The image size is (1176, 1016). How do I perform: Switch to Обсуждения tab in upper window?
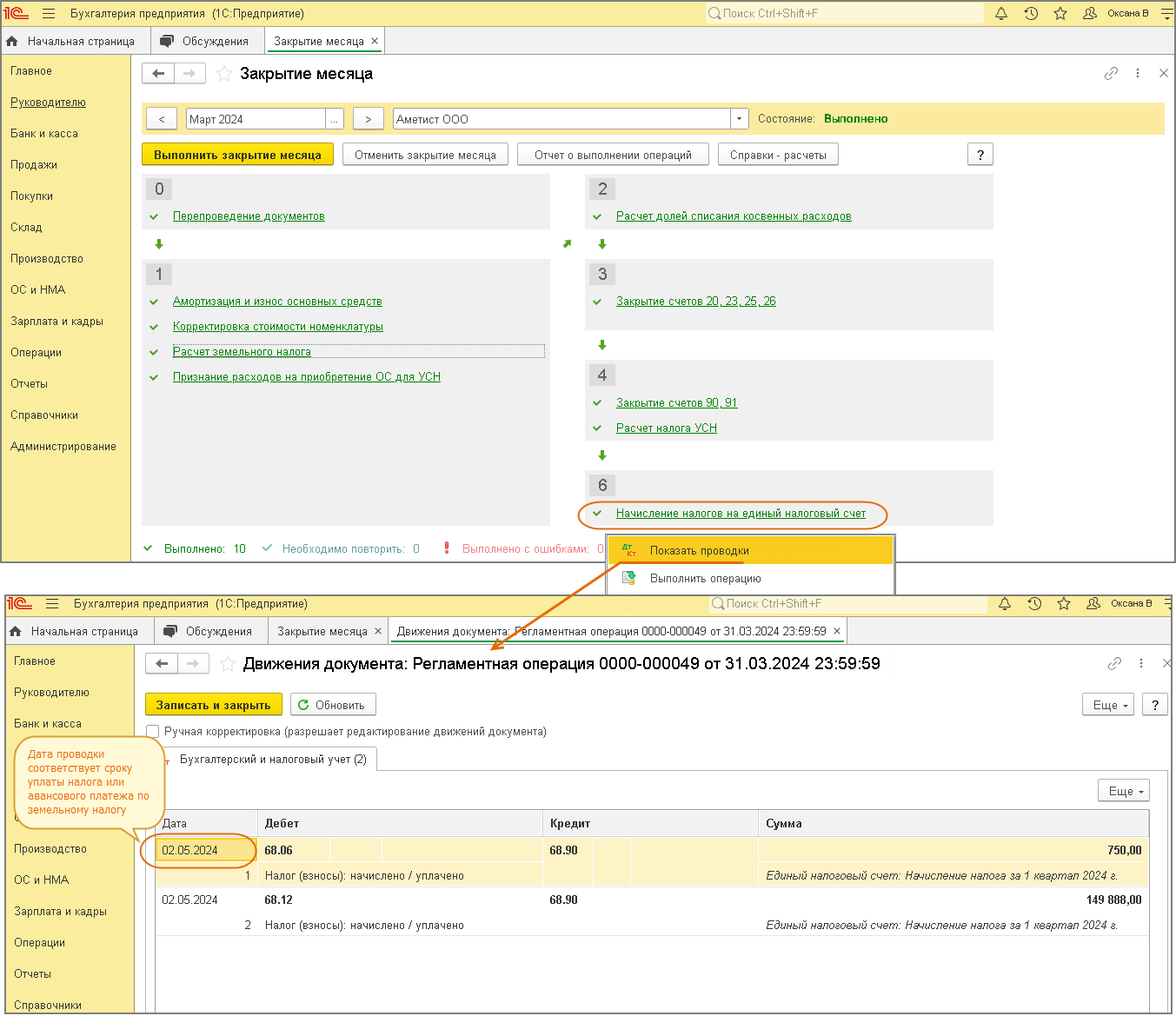pyautogui.click(x=207, y=41)
